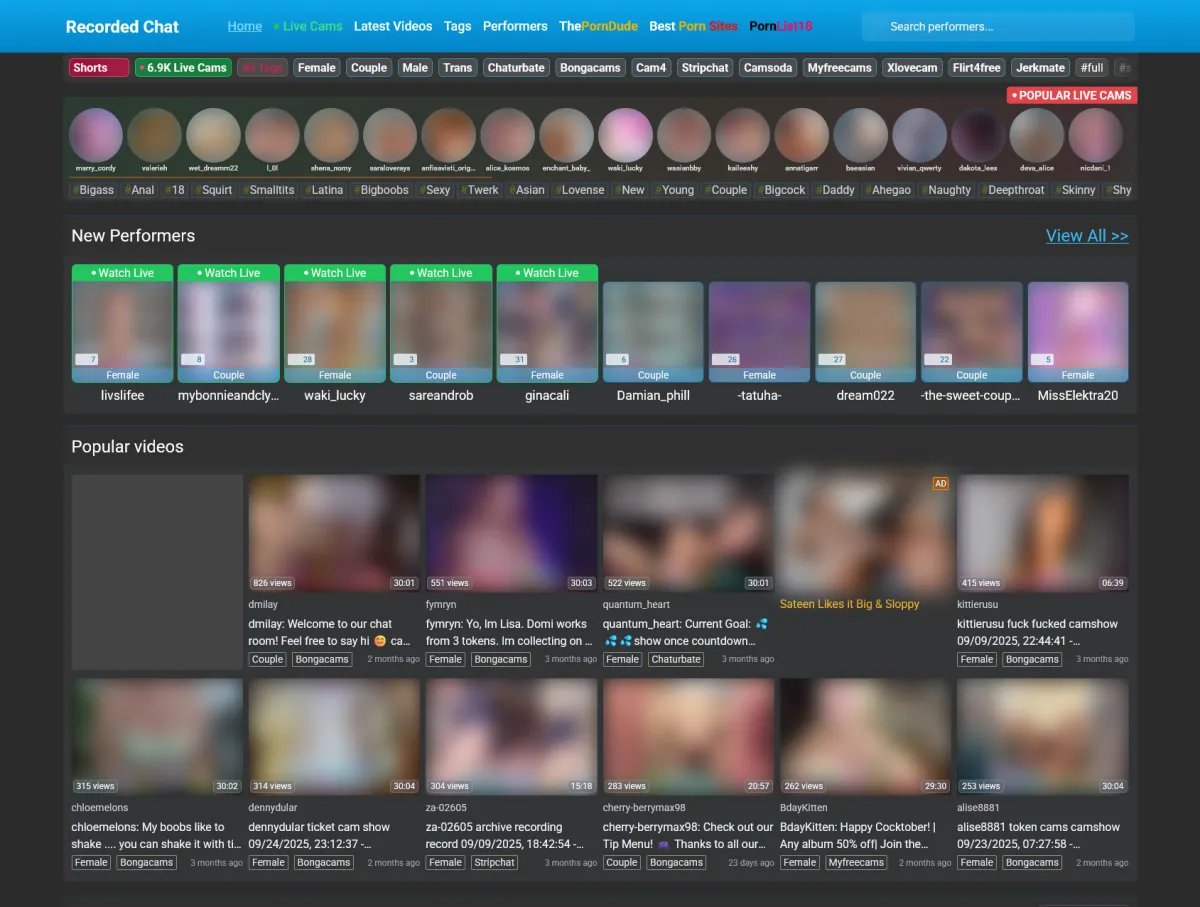
Task: Go to Latest Videos in the navigation
Action: [x=393, y=26]
